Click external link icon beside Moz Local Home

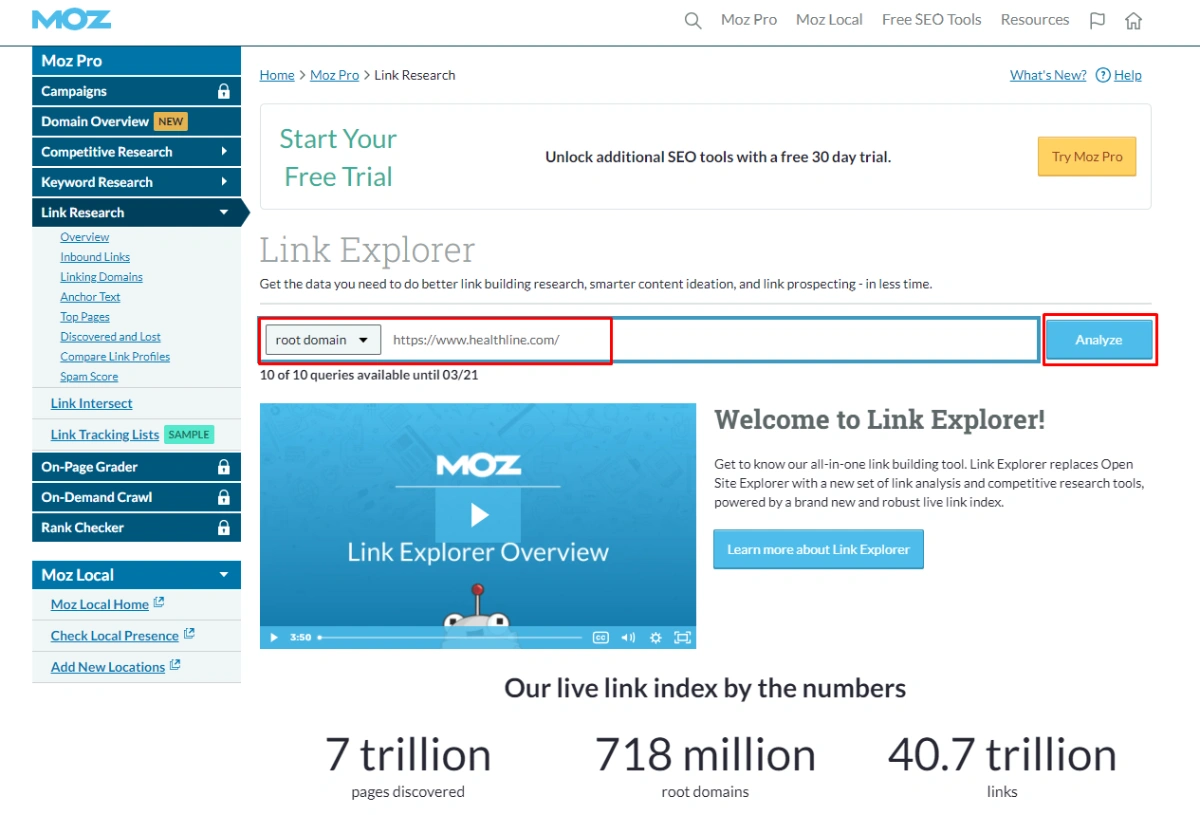(x=158, y=603)
